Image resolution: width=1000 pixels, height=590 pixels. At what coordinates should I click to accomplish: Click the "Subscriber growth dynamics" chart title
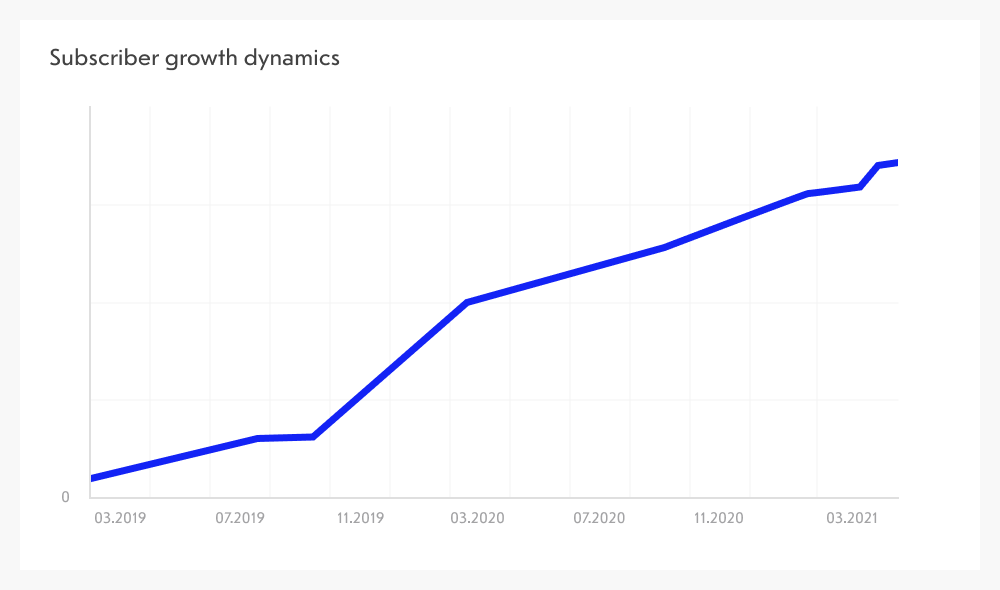[x=195, y=58]
